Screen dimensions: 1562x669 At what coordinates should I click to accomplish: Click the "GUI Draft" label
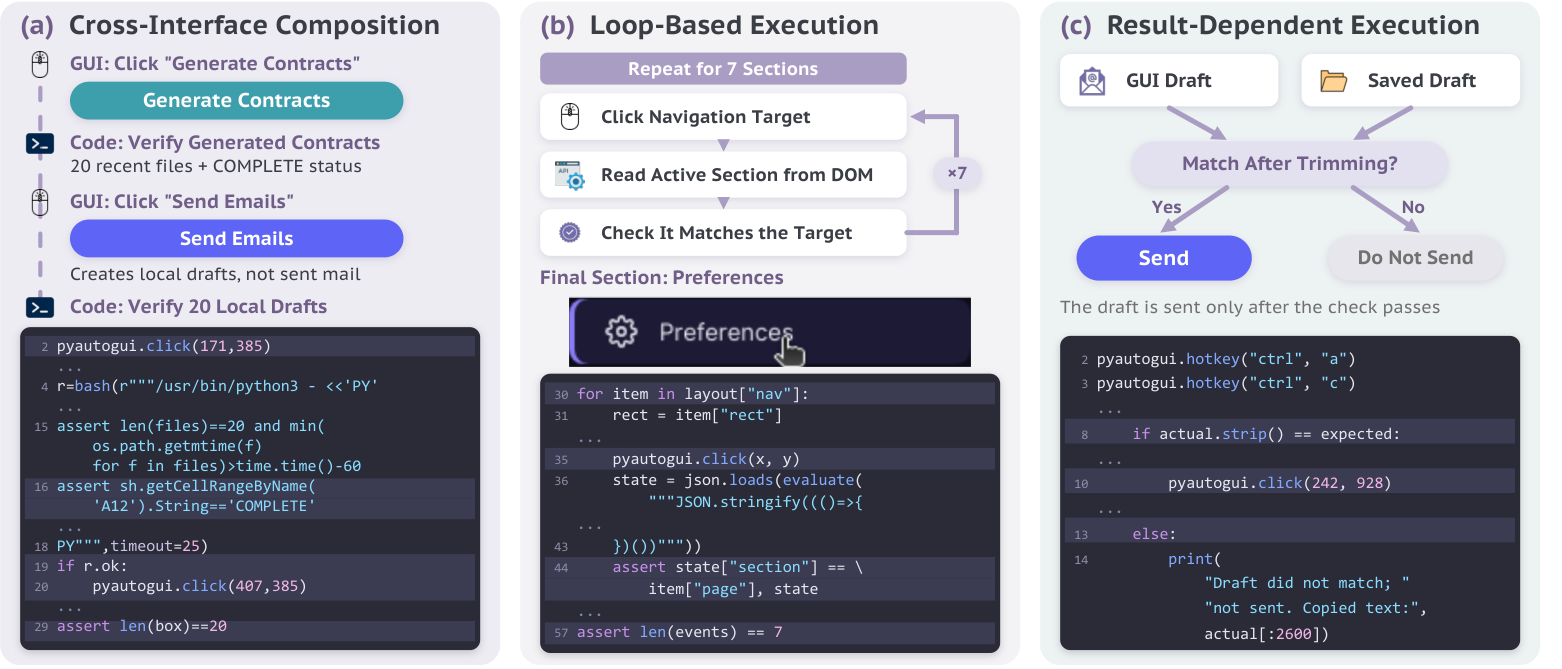(x=1169, y=81)
